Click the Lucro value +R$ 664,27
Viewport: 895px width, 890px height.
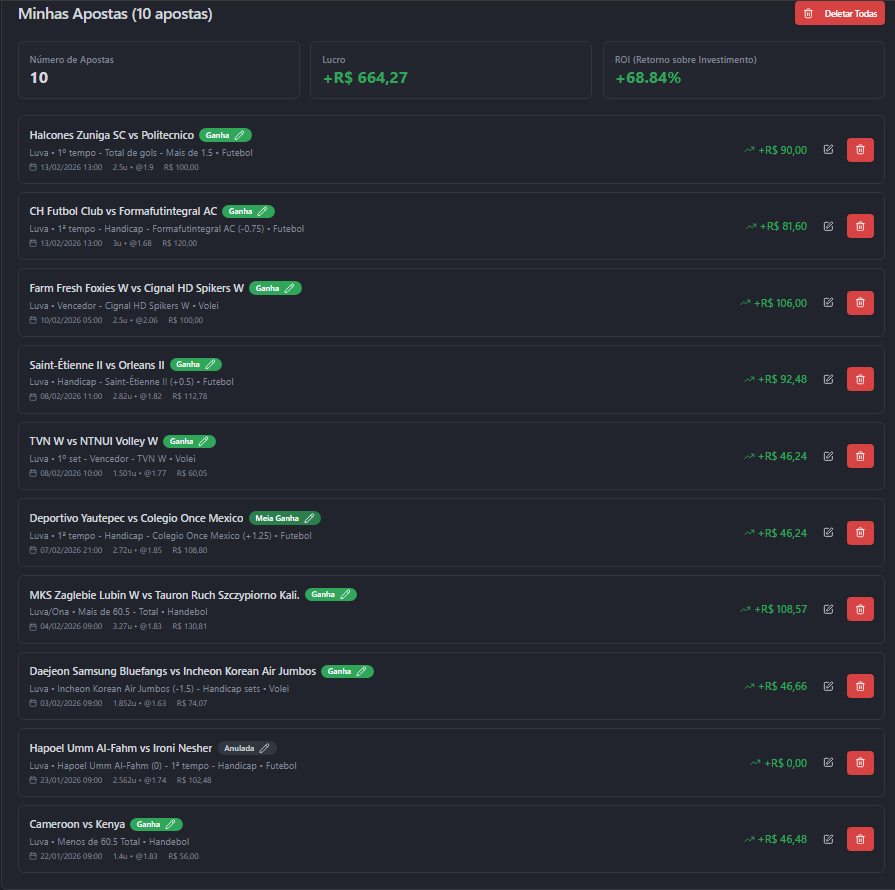point(365,78)
